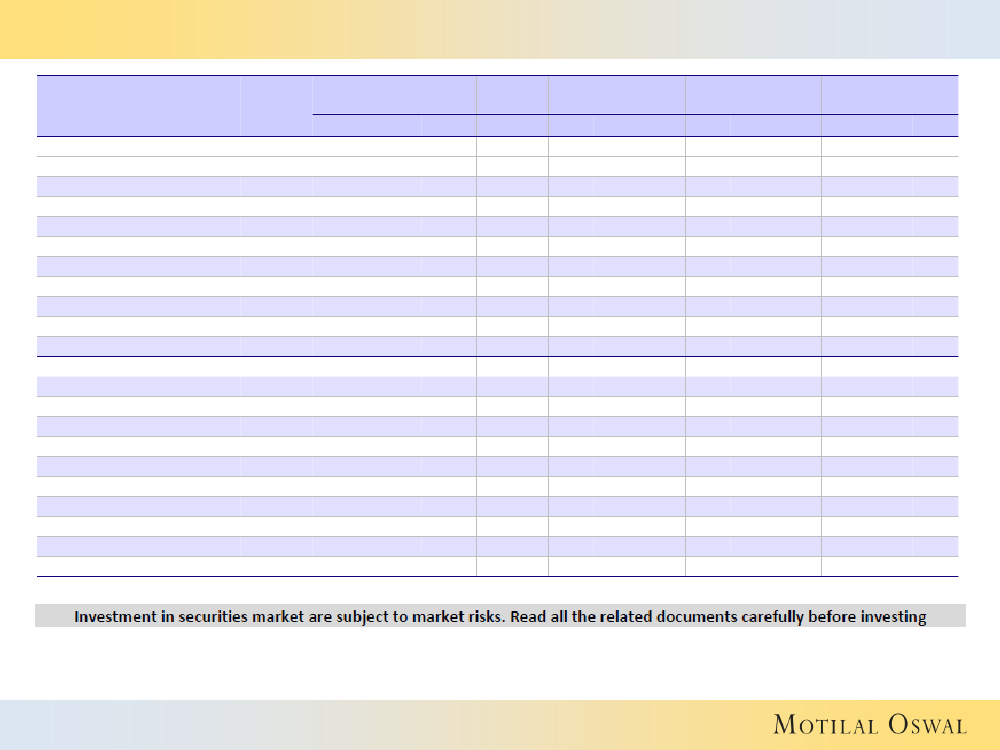
Task: Select the top-right header cell of the table
Action: [889, 95]
